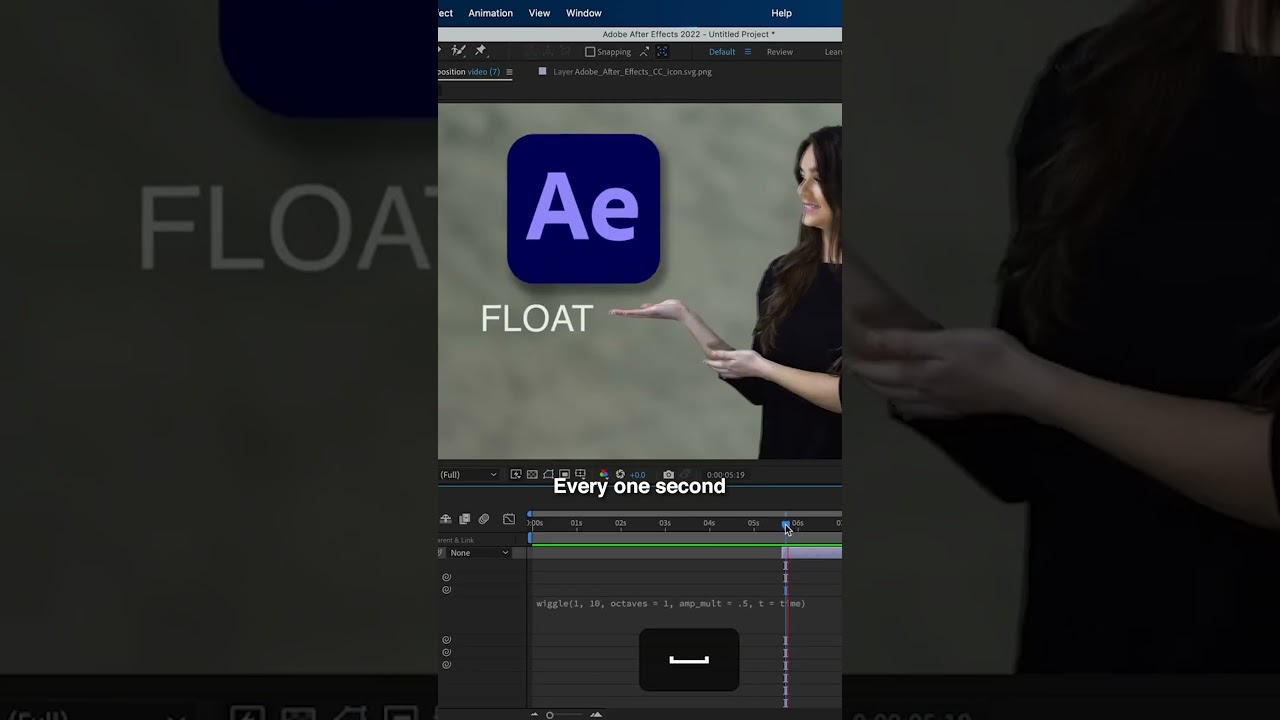Open the Help menu
The height and width of the screenshot is (720, 1280).
pyautogui.click(x=782, y=13)
